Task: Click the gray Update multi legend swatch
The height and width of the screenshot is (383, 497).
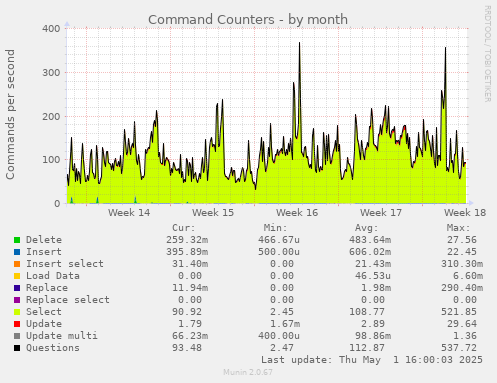Action: (x=17, y=336)
